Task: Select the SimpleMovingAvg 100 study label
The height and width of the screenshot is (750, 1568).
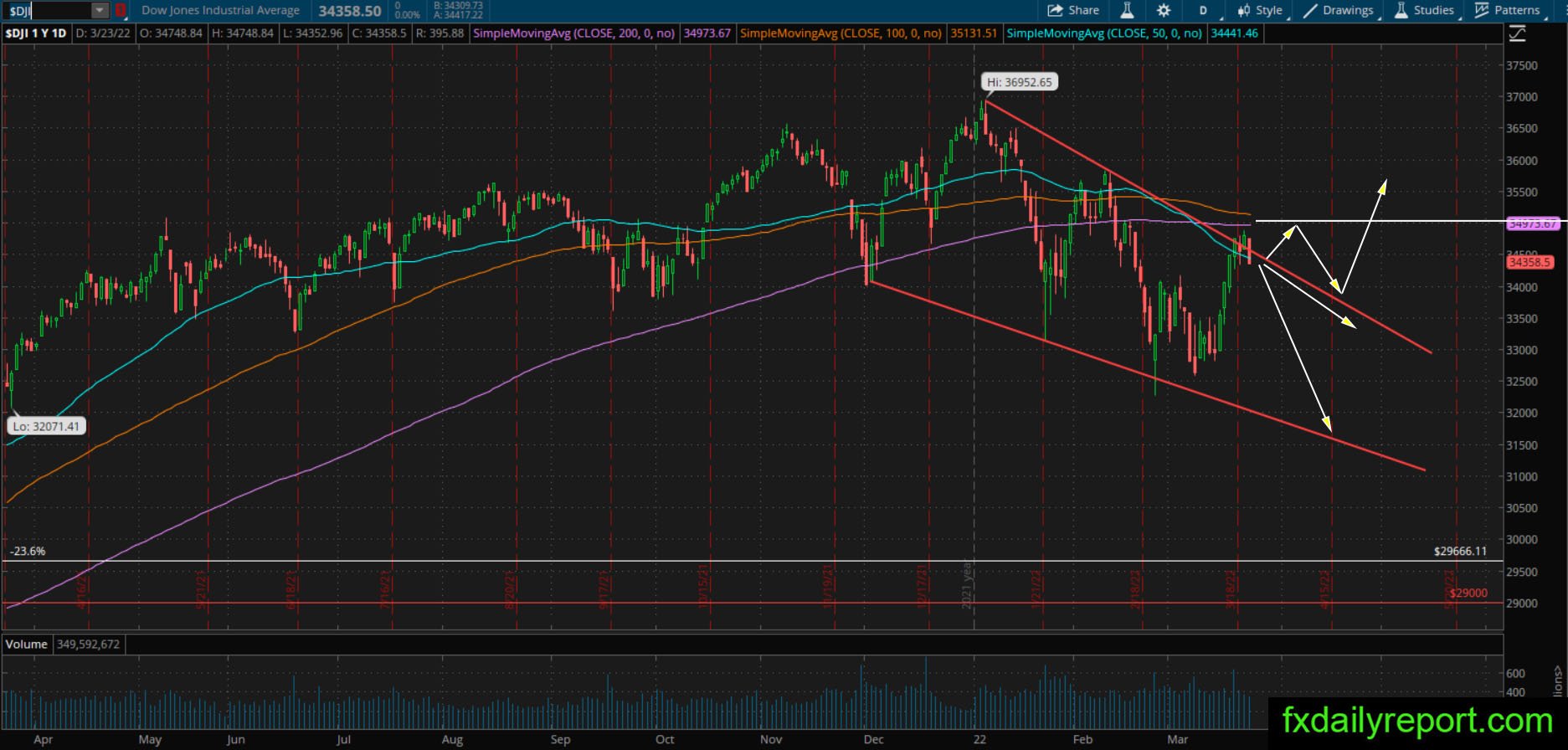Action: coord(842,33)
